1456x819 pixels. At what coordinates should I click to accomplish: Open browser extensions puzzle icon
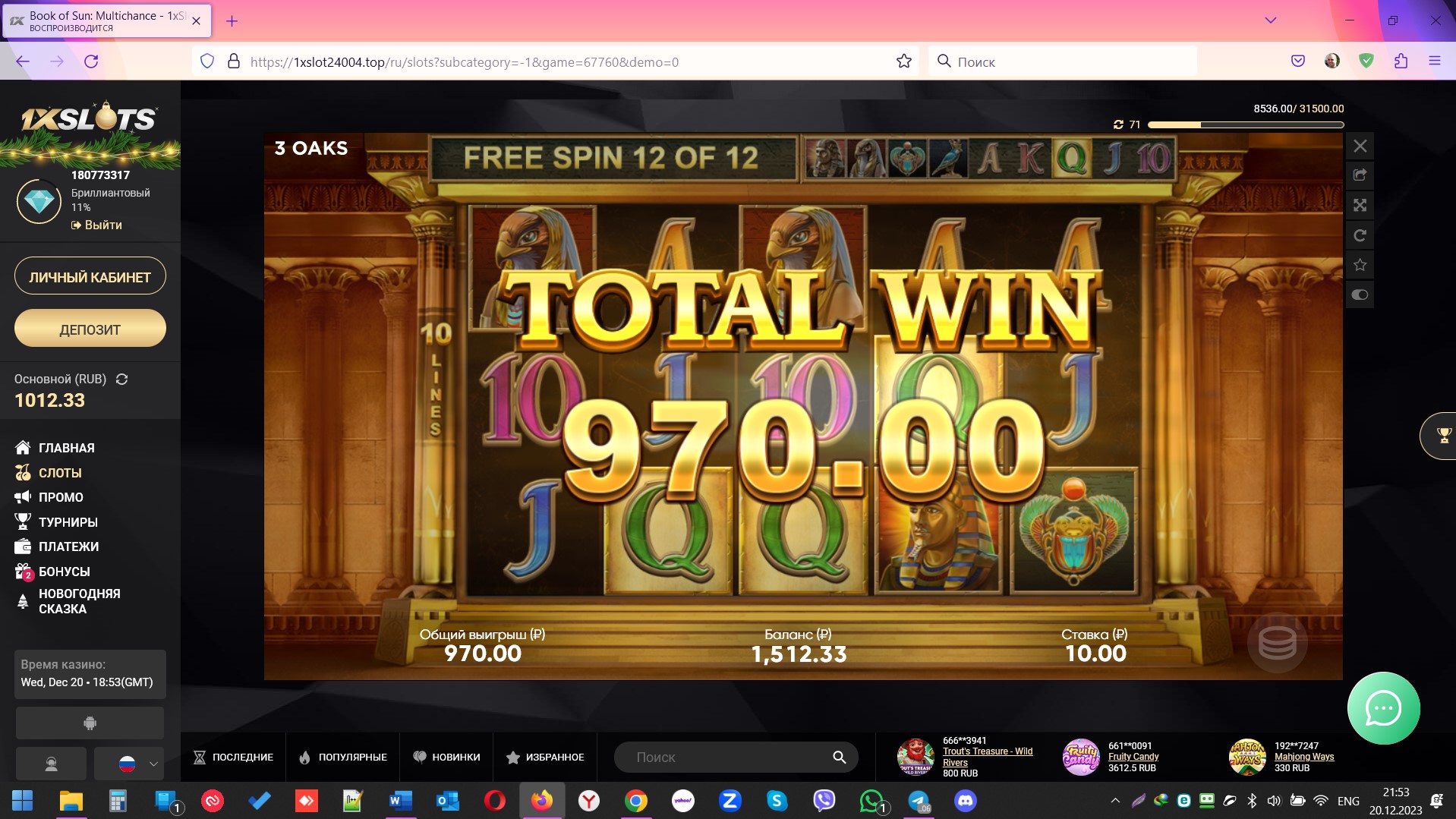1401,61
